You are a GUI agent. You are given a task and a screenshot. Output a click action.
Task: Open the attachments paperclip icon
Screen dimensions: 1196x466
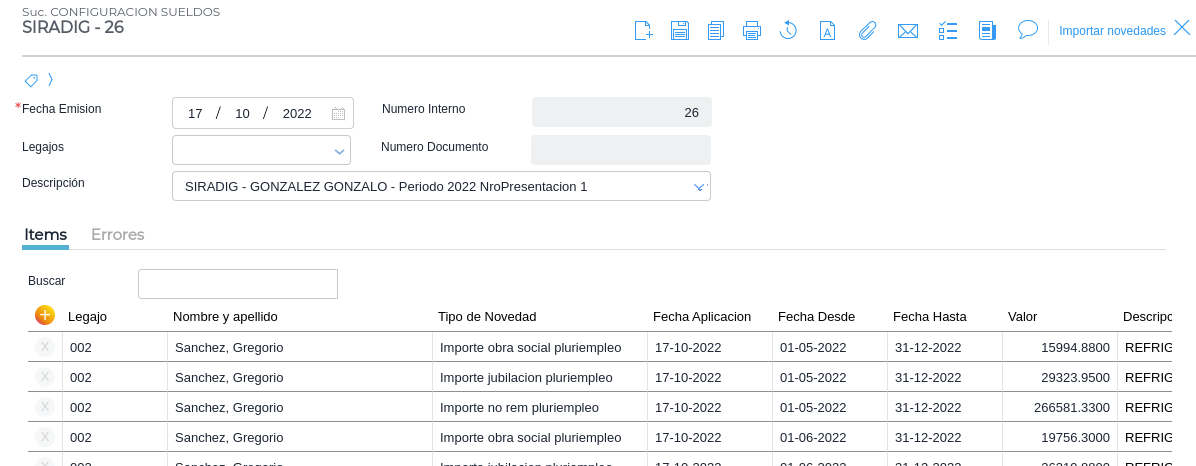867,31
